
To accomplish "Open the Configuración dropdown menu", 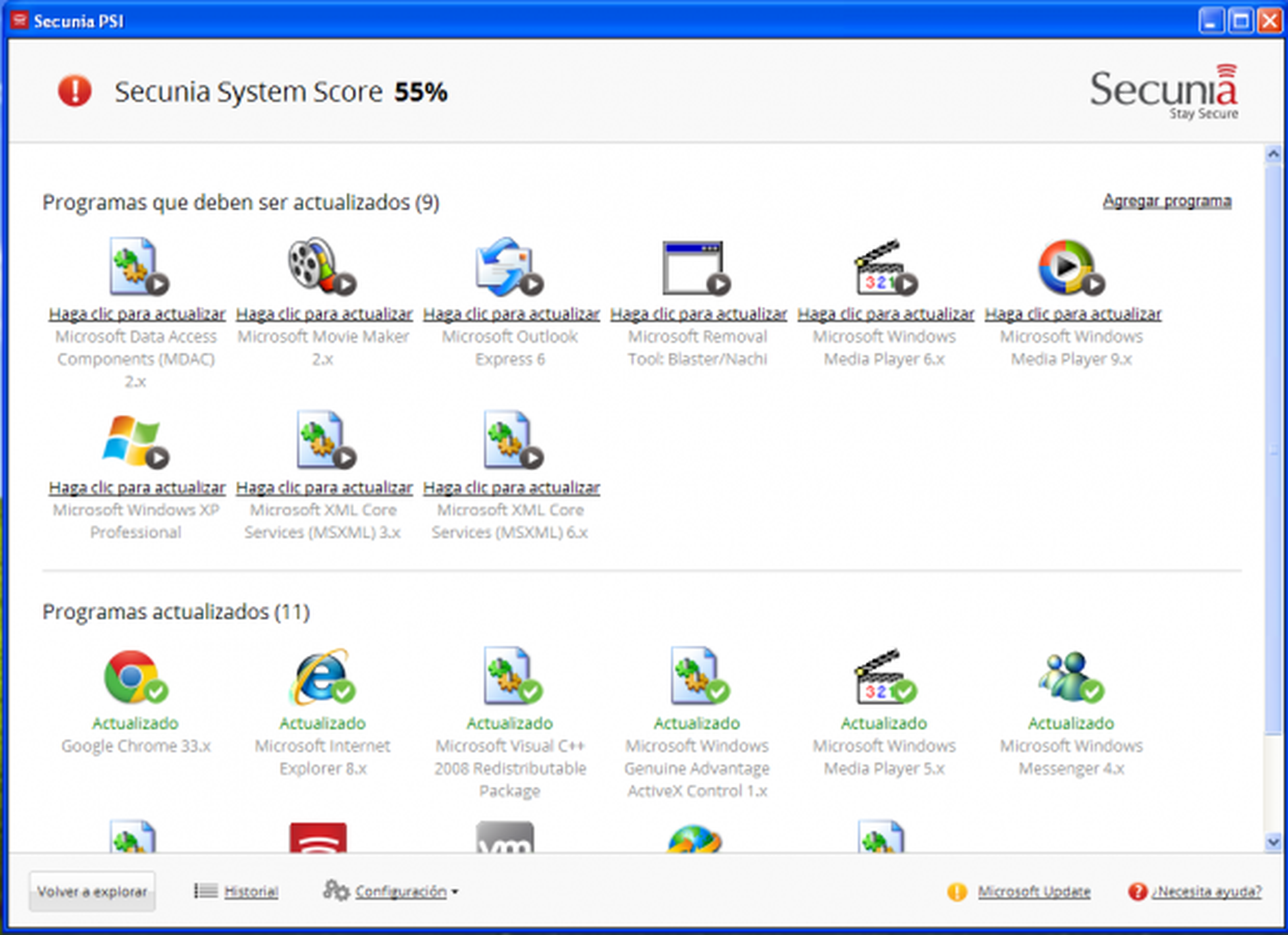I will [x=401, y=891].
